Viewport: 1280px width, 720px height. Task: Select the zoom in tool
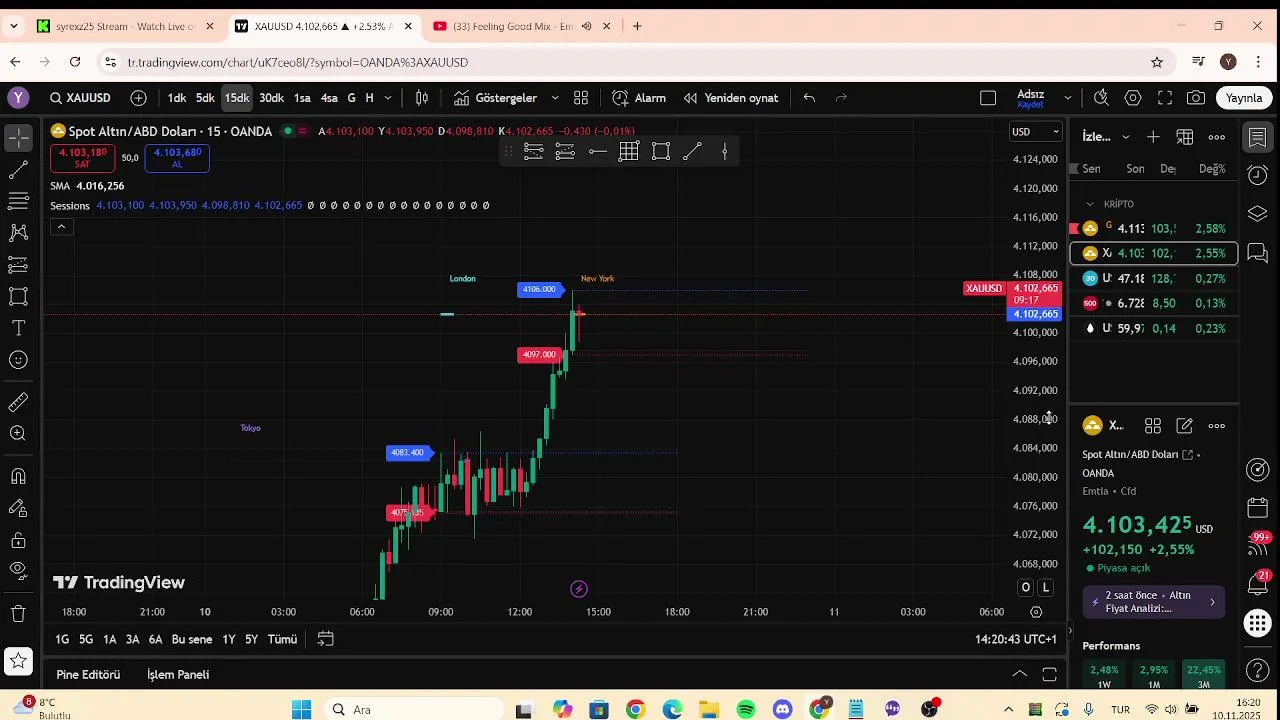18,434
